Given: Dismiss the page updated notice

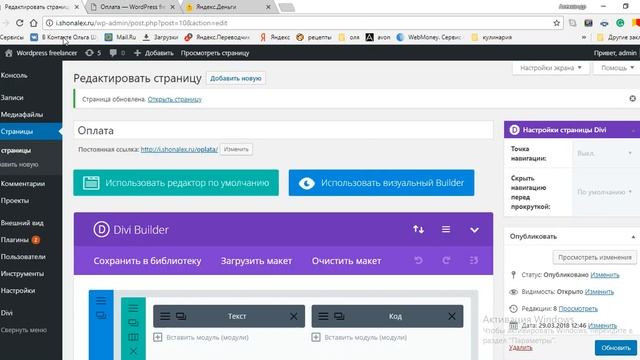Looking at the screenshot, I should pyautogui.click(x=632, y=99).
